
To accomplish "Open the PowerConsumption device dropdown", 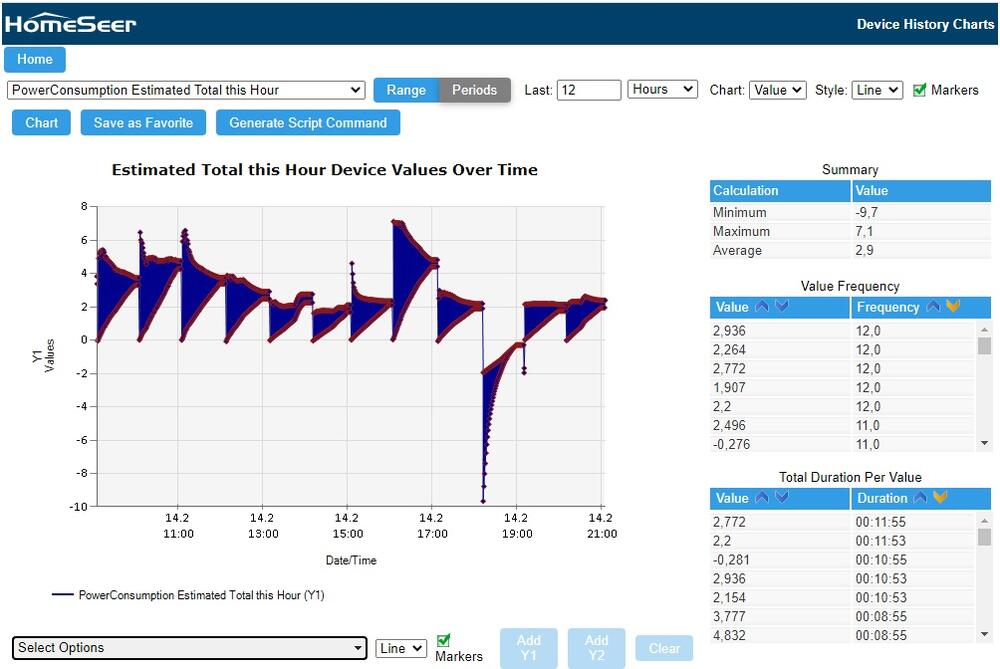I will (186, 90).
